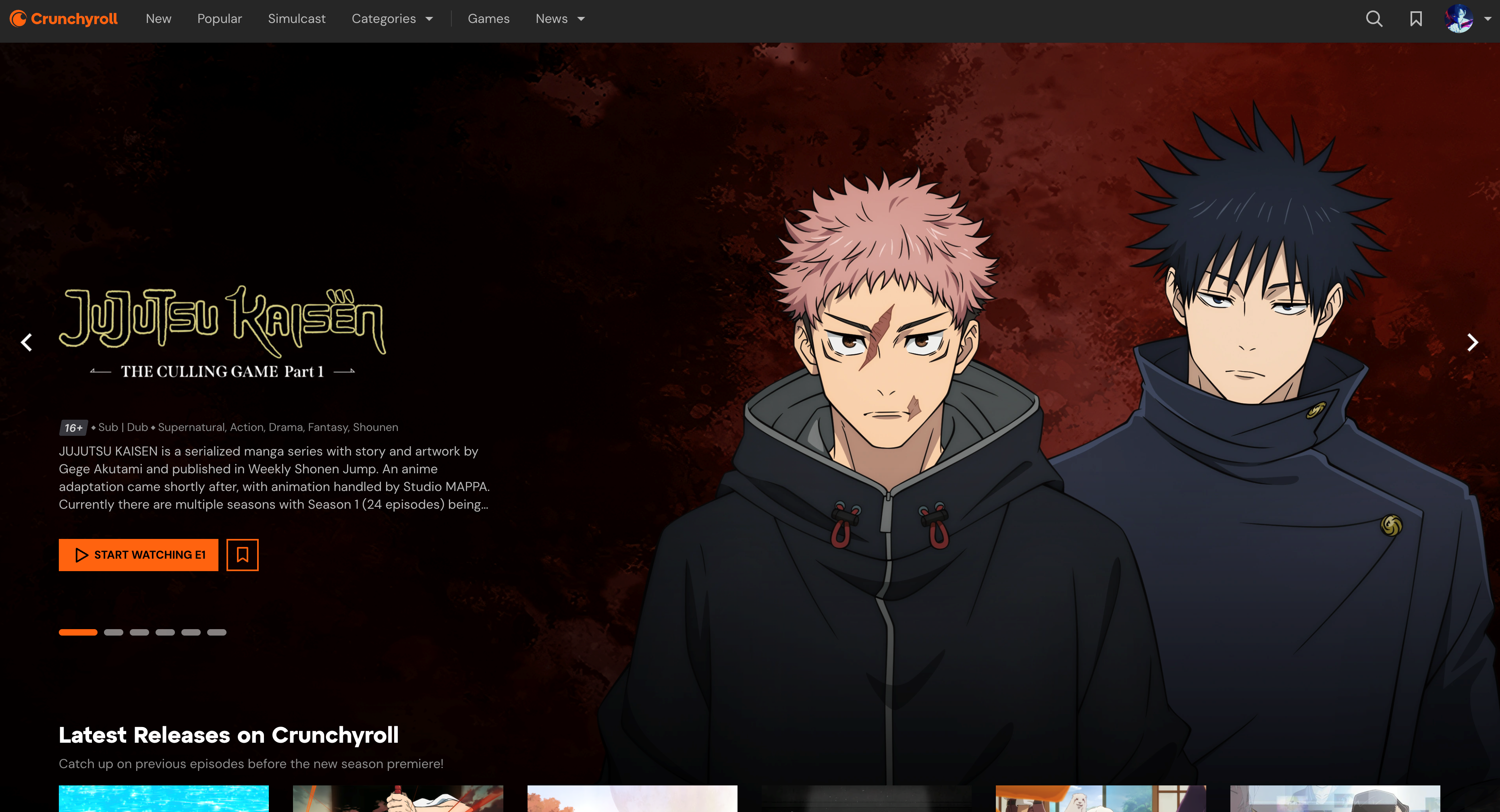Open account menu dropdown arrow
1500x812 pixels.
pyautogui.click(x=1488, y=19)
